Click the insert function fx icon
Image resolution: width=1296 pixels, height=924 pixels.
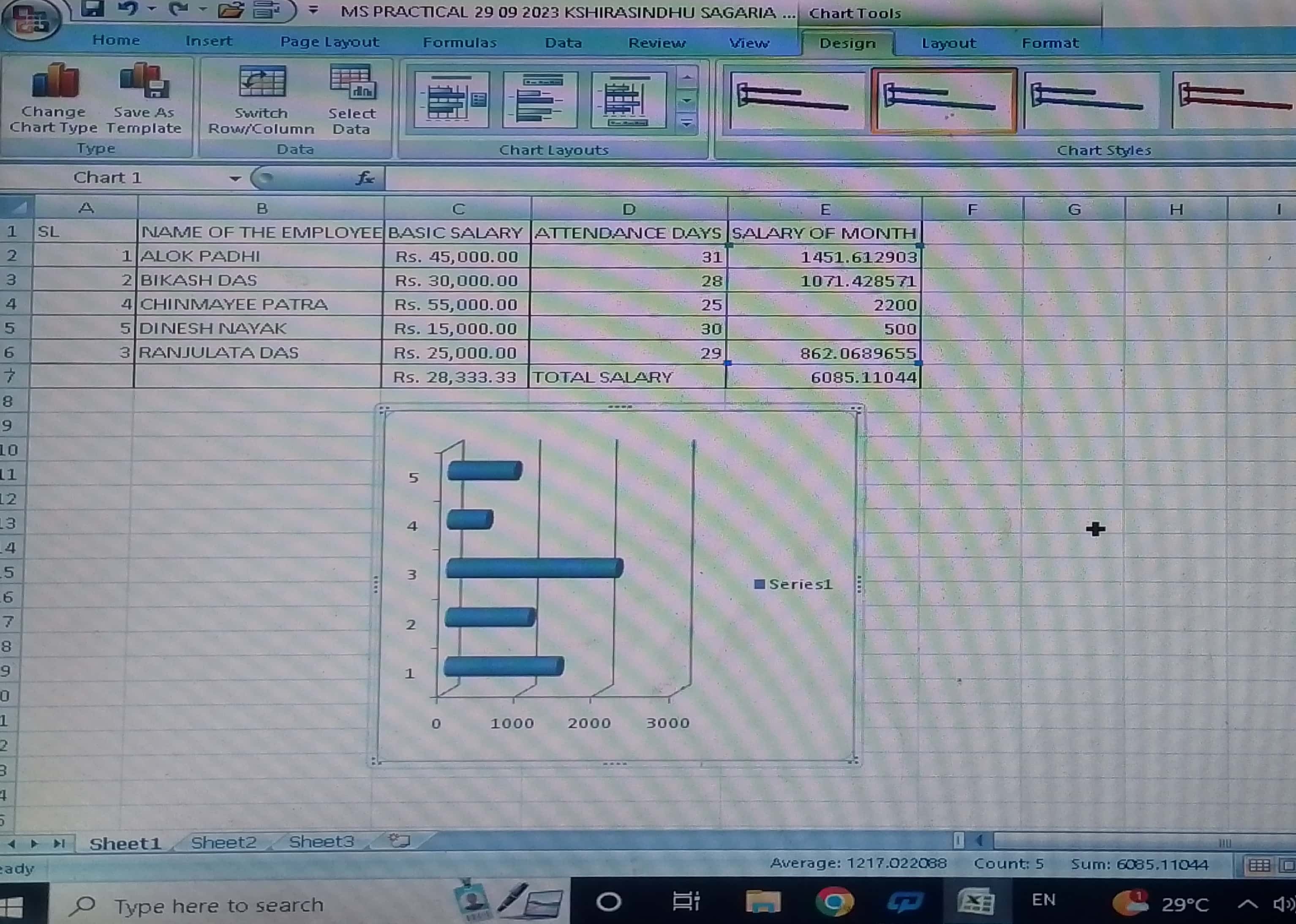(x=364, y=179)
